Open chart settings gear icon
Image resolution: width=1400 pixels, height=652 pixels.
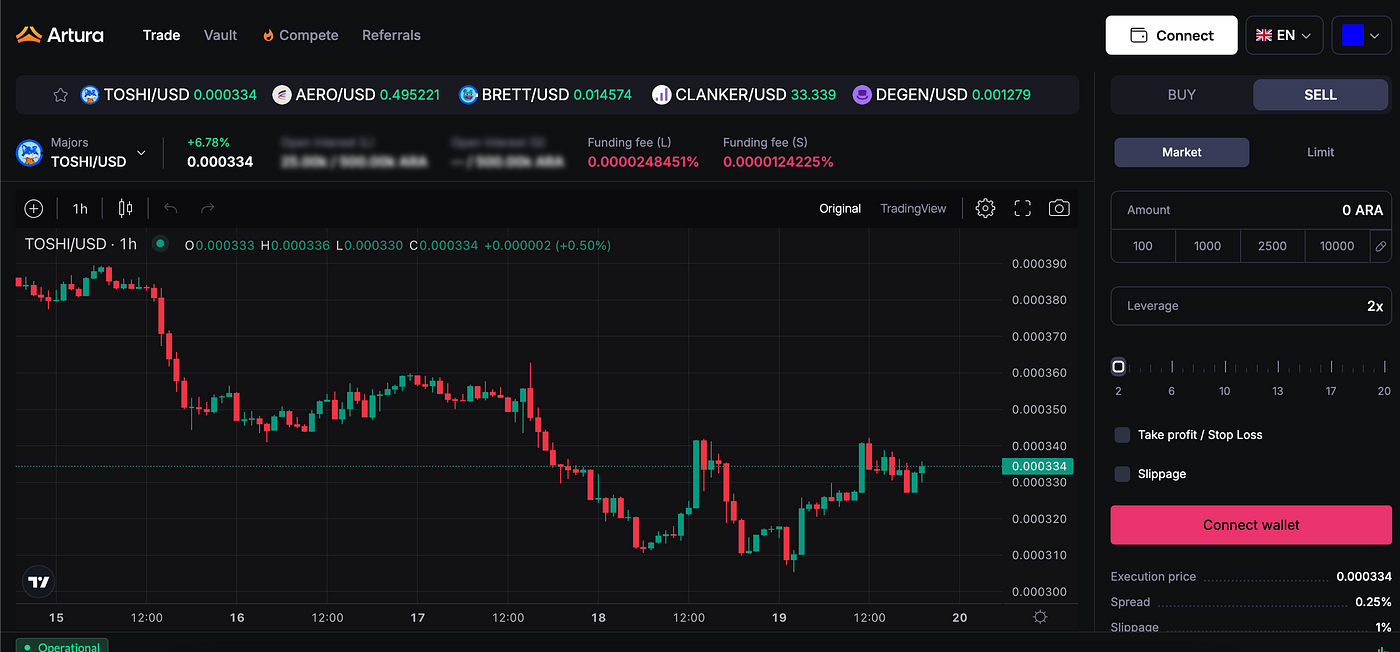985,208
